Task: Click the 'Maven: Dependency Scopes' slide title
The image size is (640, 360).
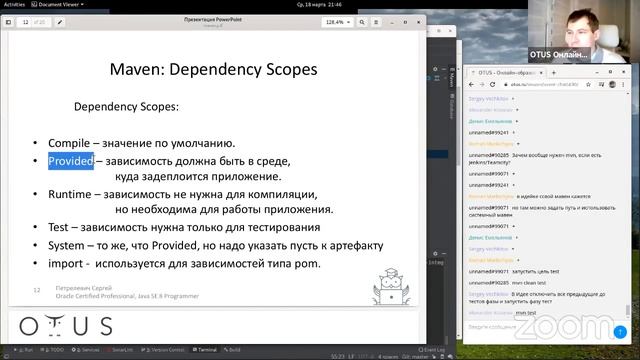Action: point(213,69)
